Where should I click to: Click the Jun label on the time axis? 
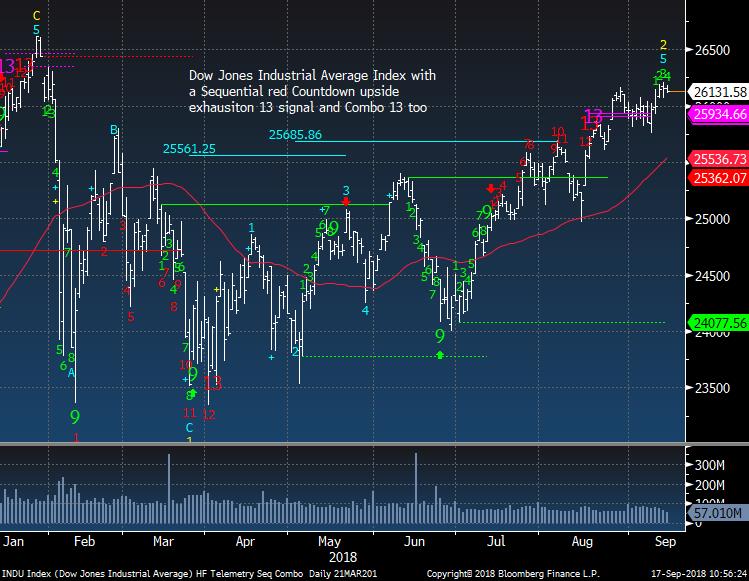click(414, 541)
